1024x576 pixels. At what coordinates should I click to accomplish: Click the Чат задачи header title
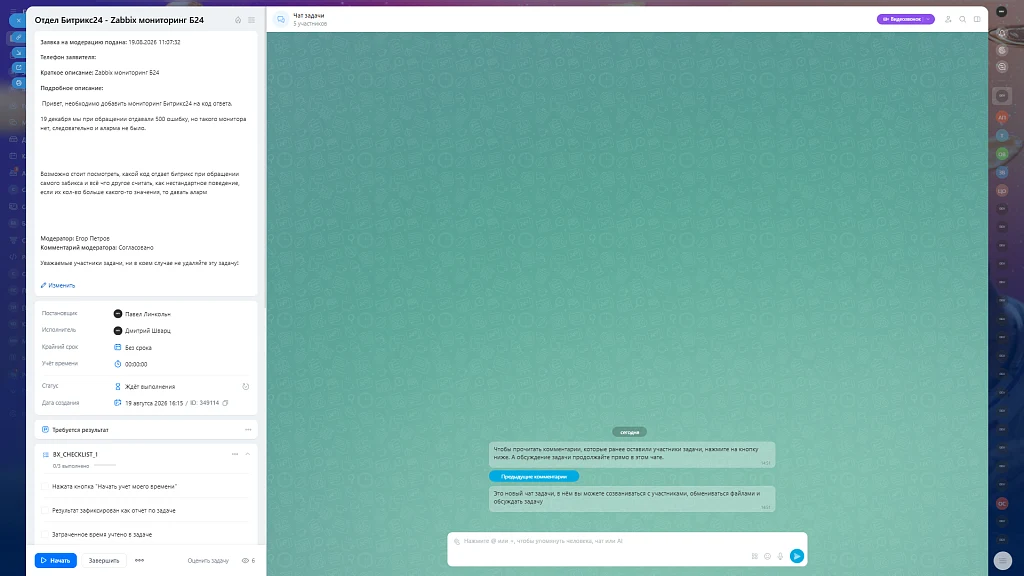click(308, 16)
